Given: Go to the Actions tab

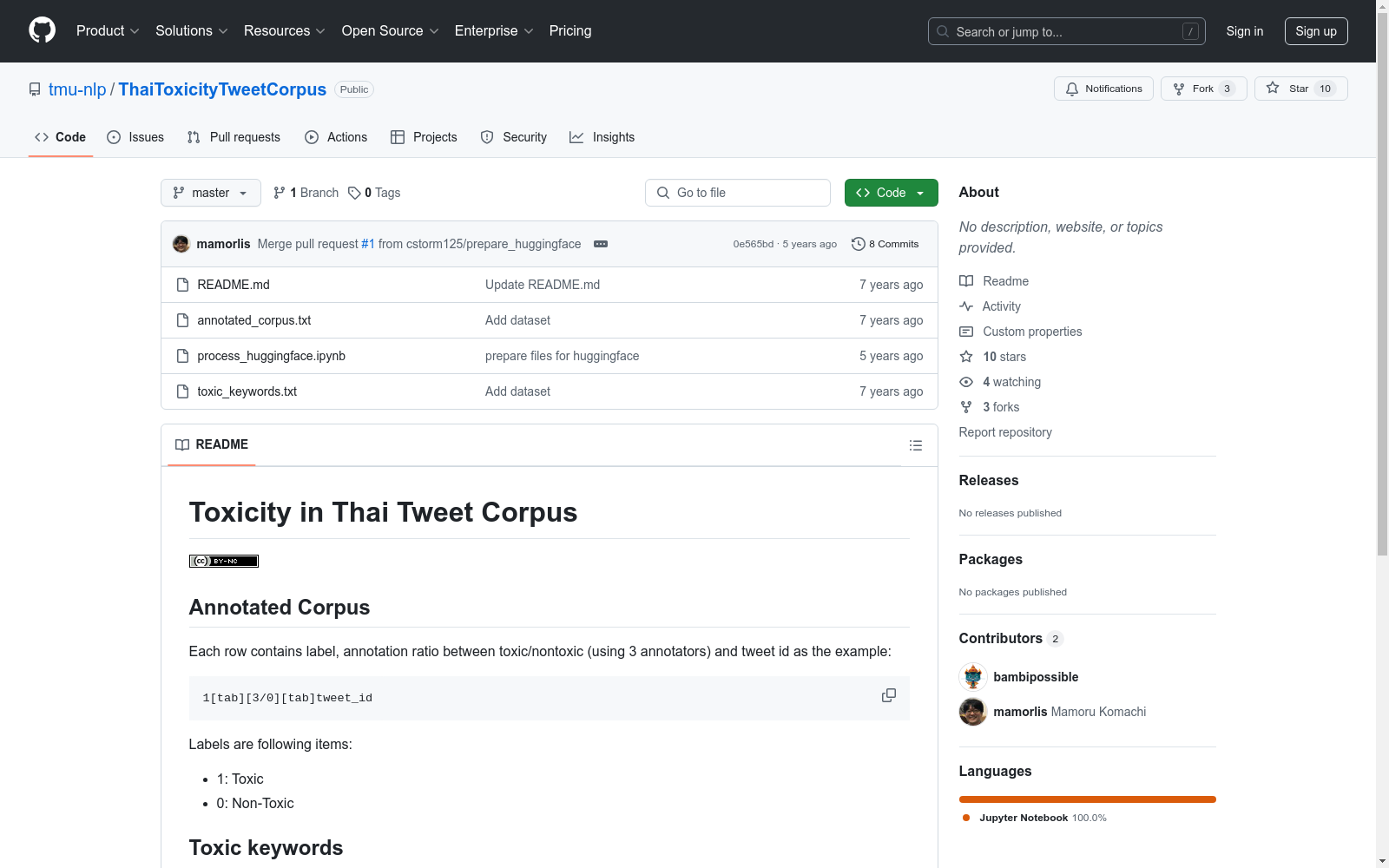Looking at the screenshot, I should tap(336, 137).
